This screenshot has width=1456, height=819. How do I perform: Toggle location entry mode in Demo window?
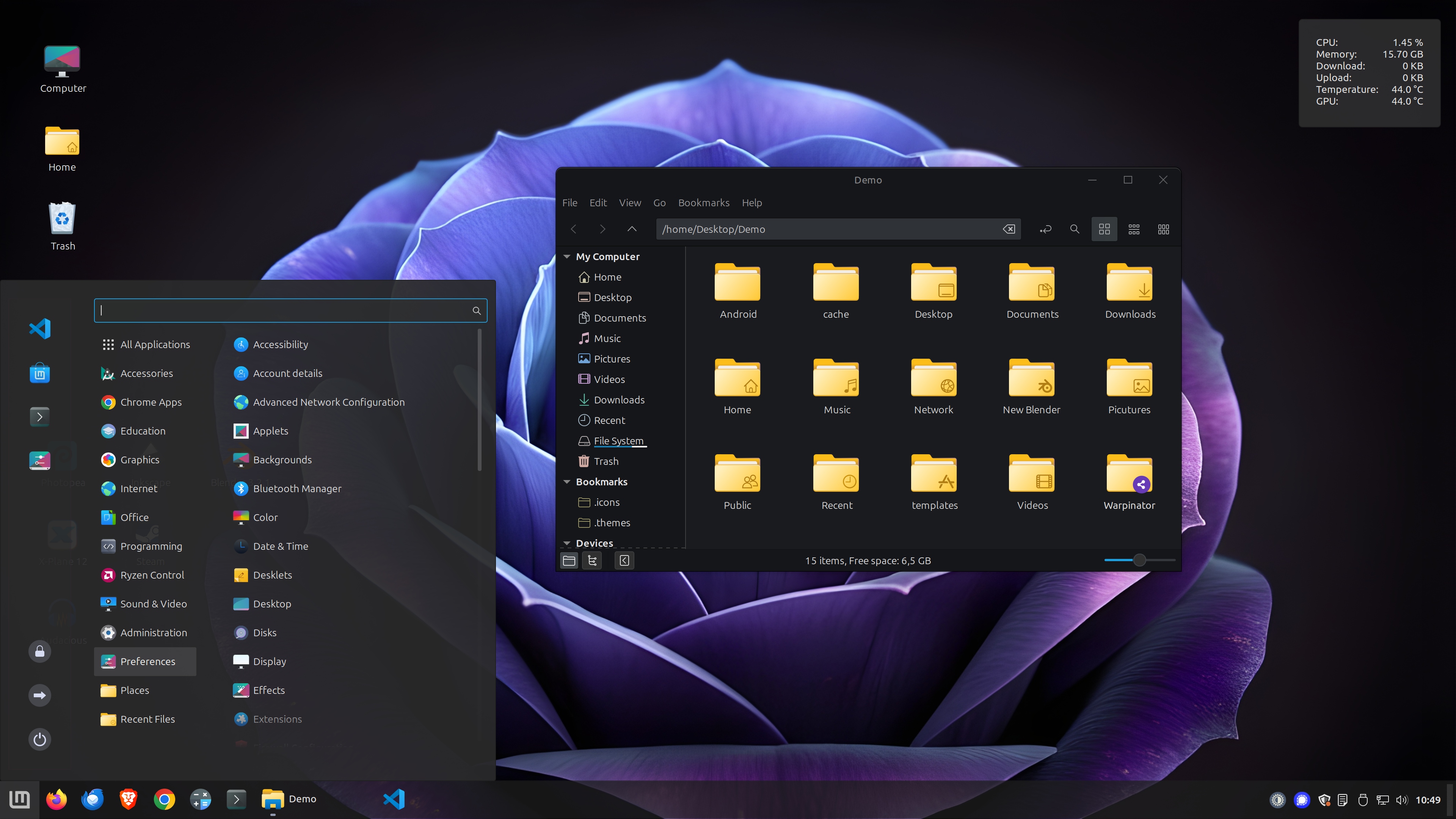click(x=1046, y=229)
